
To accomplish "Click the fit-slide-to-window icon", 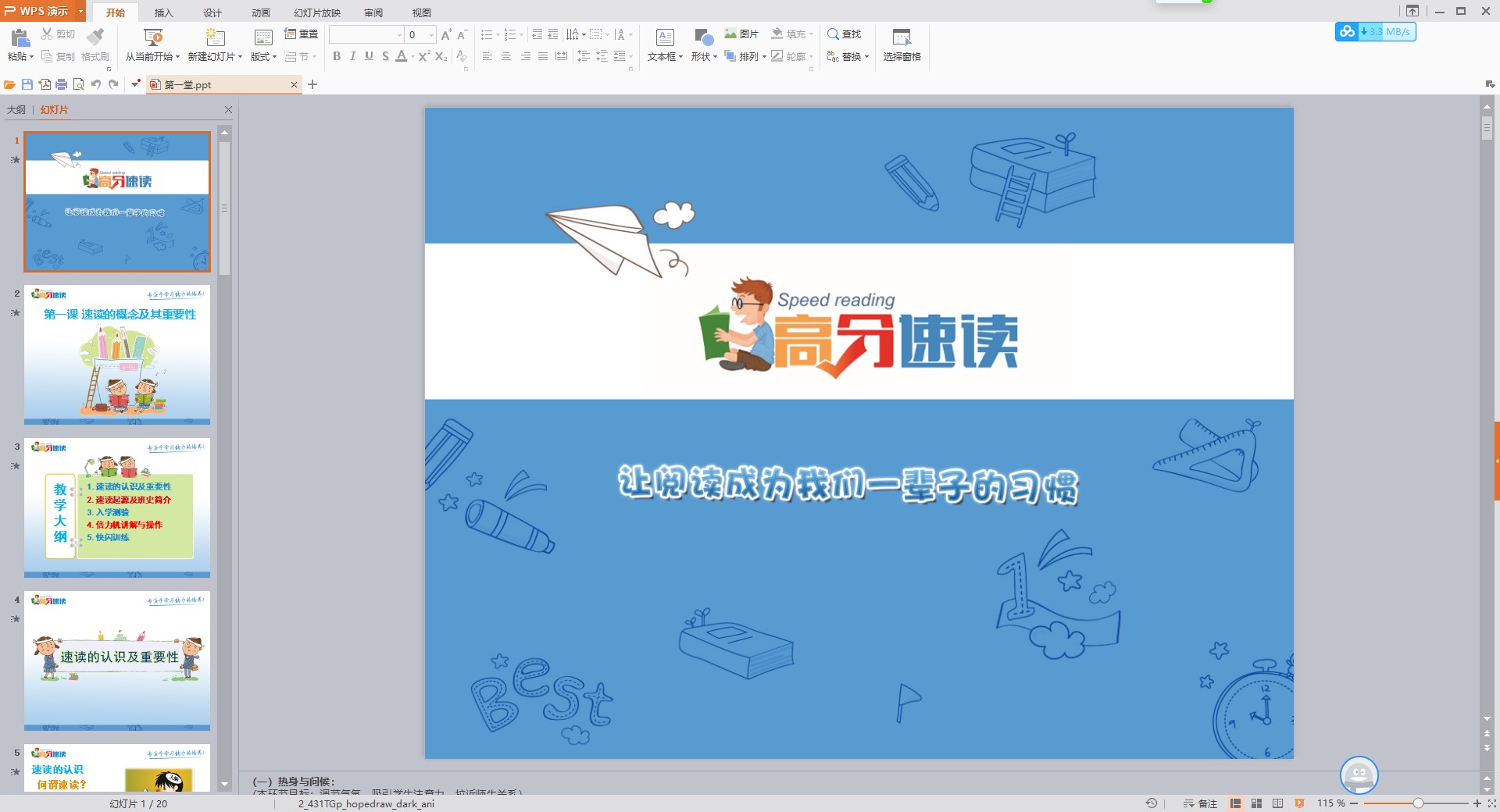I will click(1491, 803).
